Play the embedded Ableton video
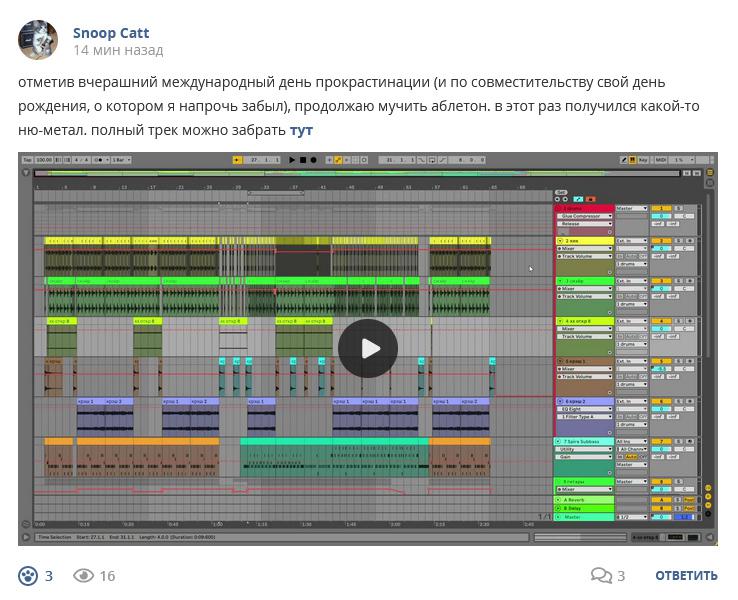Screen dimensions: 738x600 368,349
